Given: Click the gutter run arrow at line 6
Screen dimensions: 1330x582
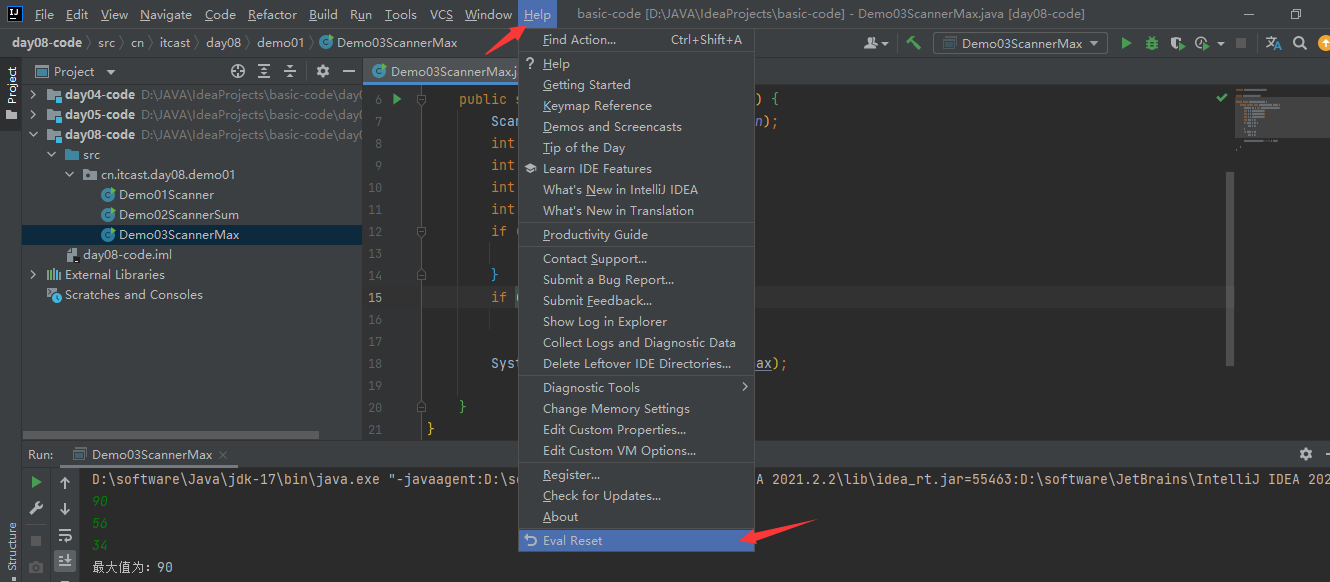Looking at the screenshot, I should pyautogui.click(x=397, y=99).
